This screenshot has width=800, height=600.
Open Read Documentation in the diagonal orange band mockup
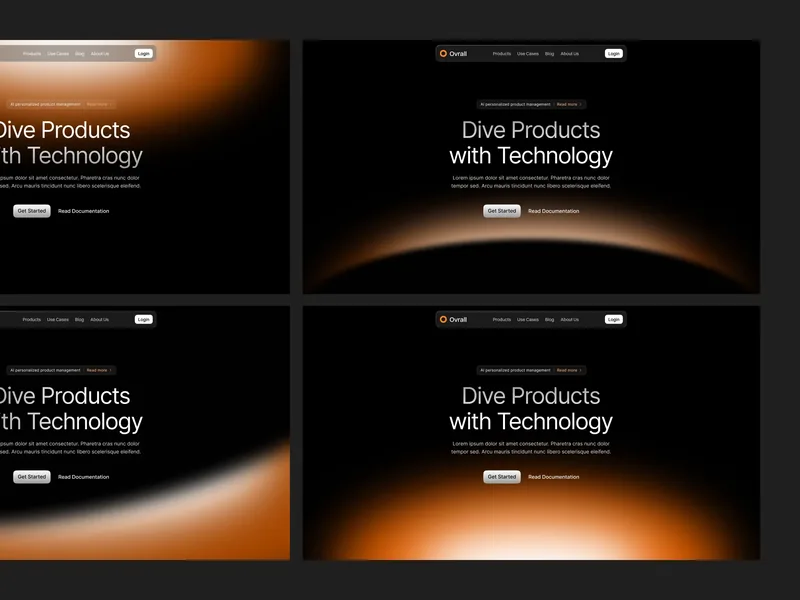click(84, 477)
